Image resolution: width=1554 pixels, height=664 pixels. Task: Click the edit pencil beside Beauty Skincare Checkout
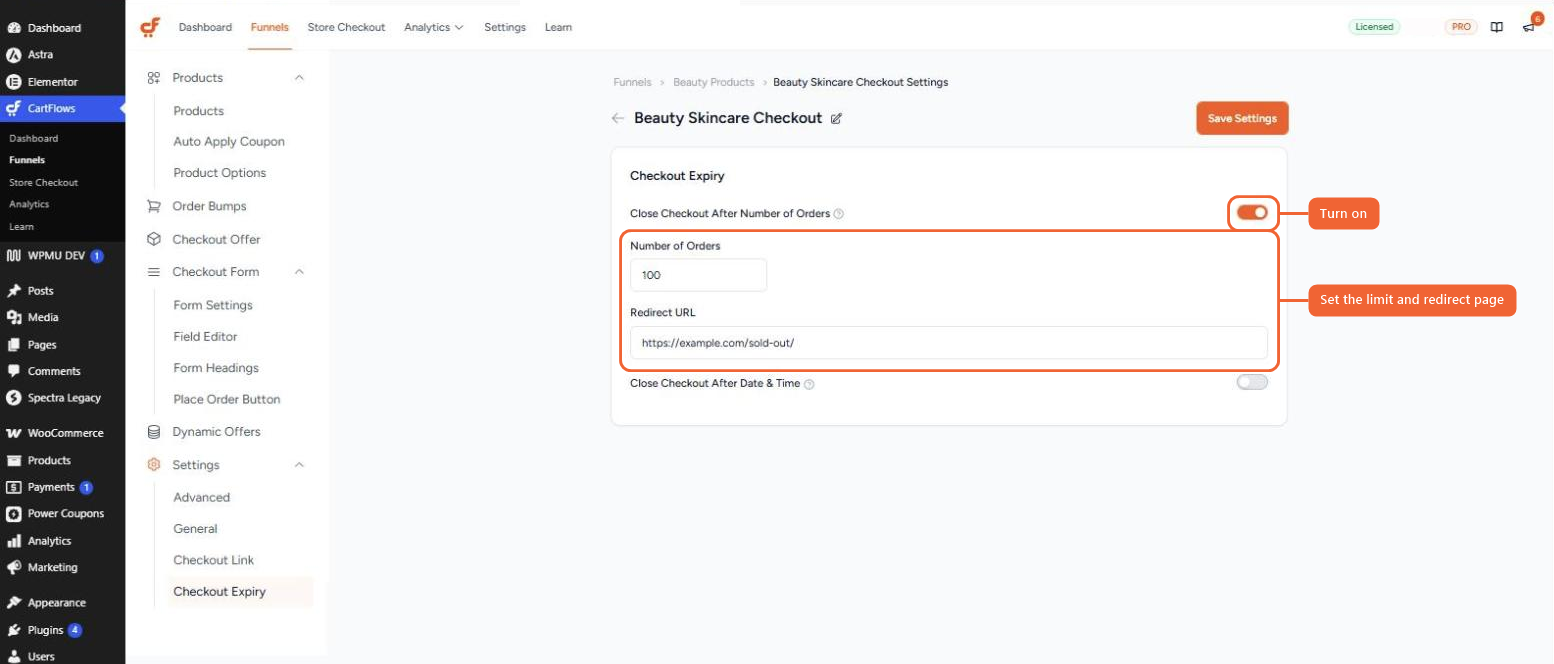click(836, 118)
